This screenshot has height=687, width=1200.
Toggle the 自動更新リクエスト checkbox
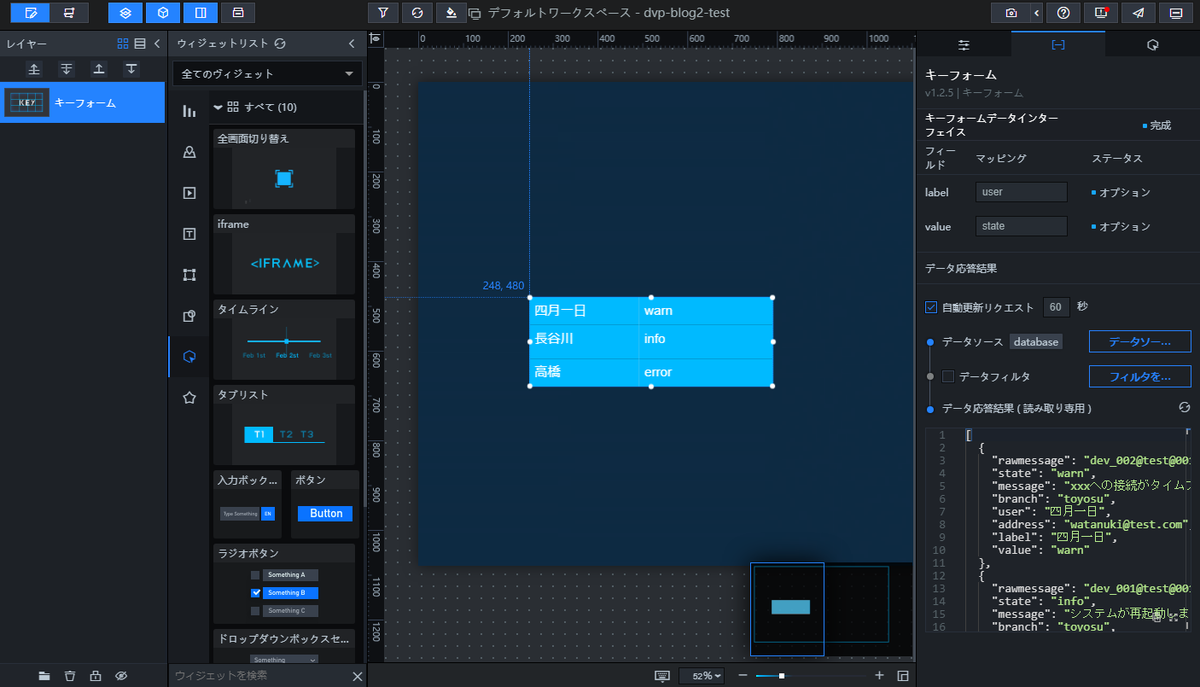932,307
